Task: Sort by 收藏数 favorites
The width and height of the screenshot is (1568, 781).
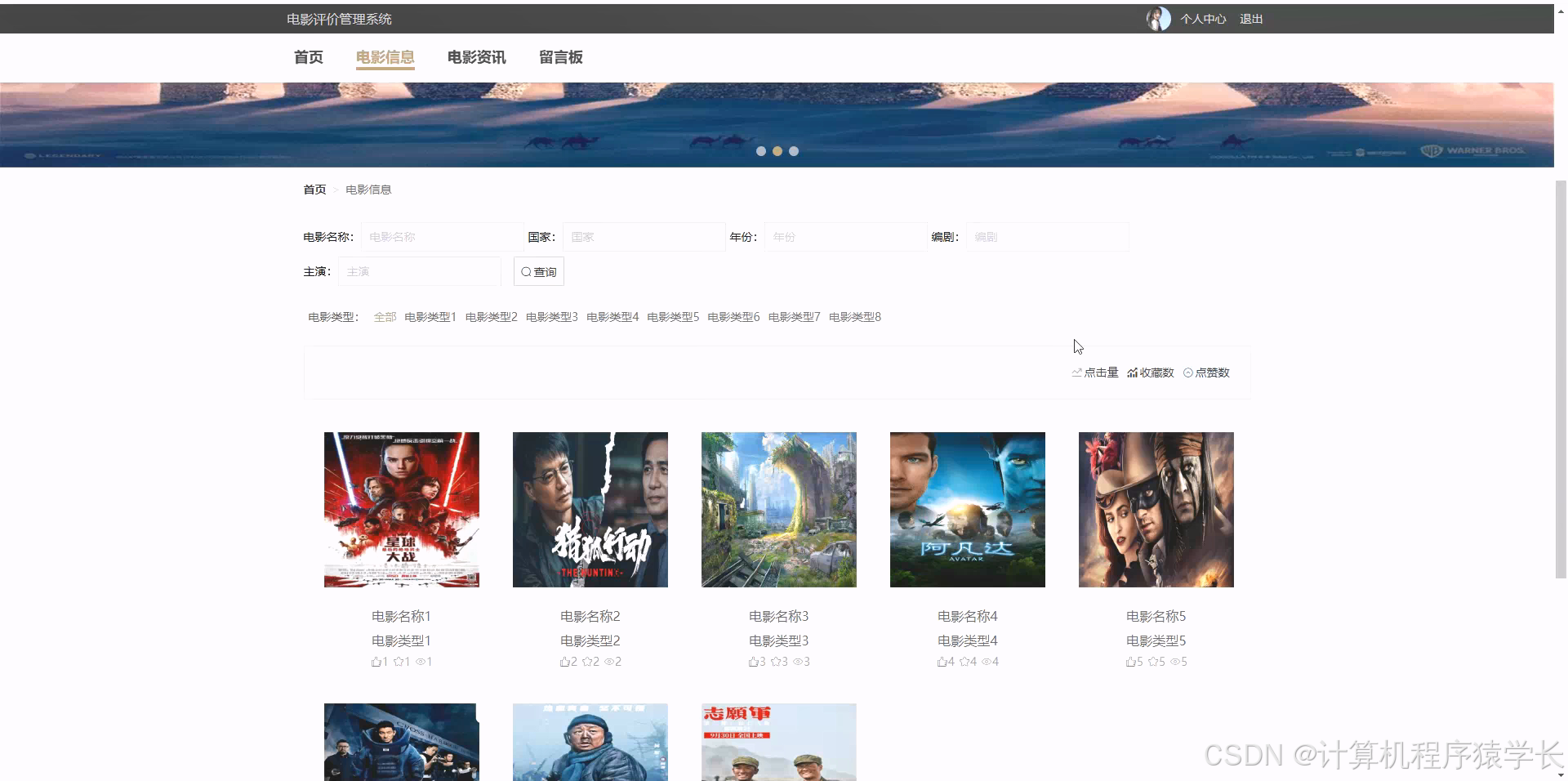Action: pyautogui.click(x=1151, y=373)
